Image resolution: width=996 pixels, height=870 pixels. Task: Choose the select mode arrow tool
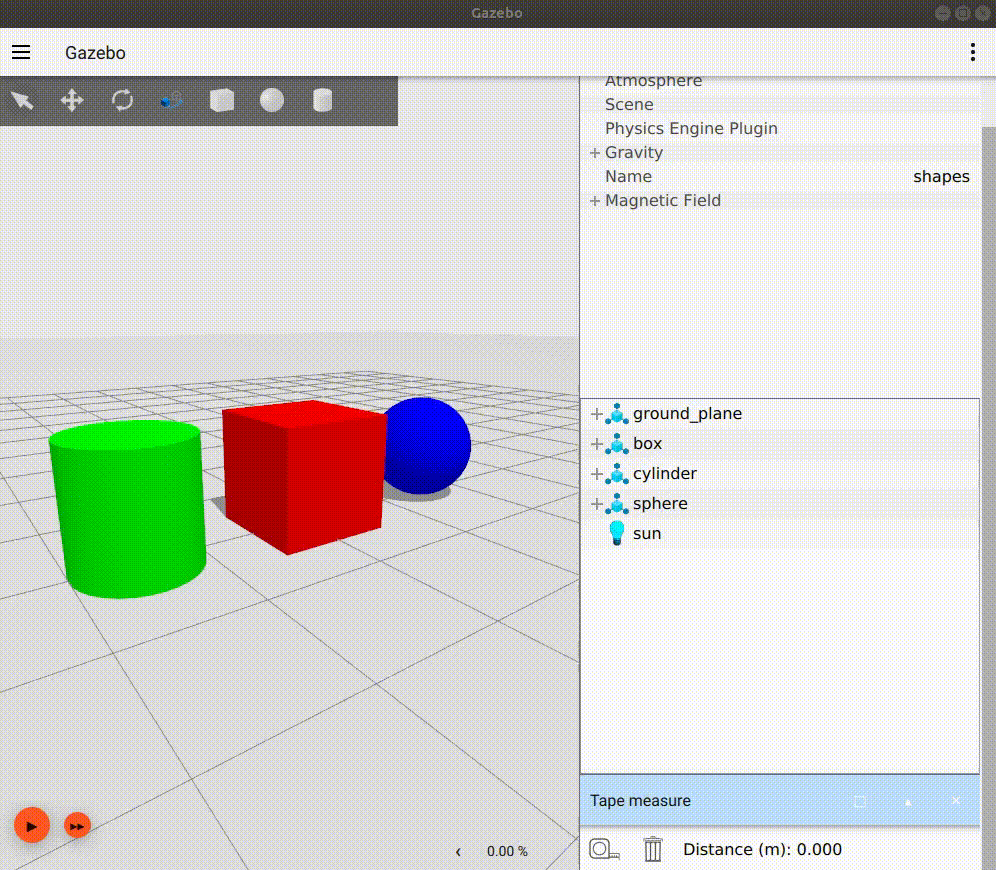pos(22,100)
